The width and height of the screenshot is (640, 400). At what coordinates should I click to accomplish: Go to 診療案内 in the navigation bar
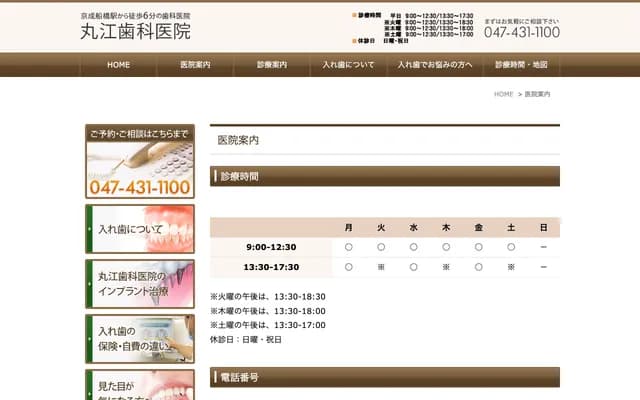(x=271, y=65)
